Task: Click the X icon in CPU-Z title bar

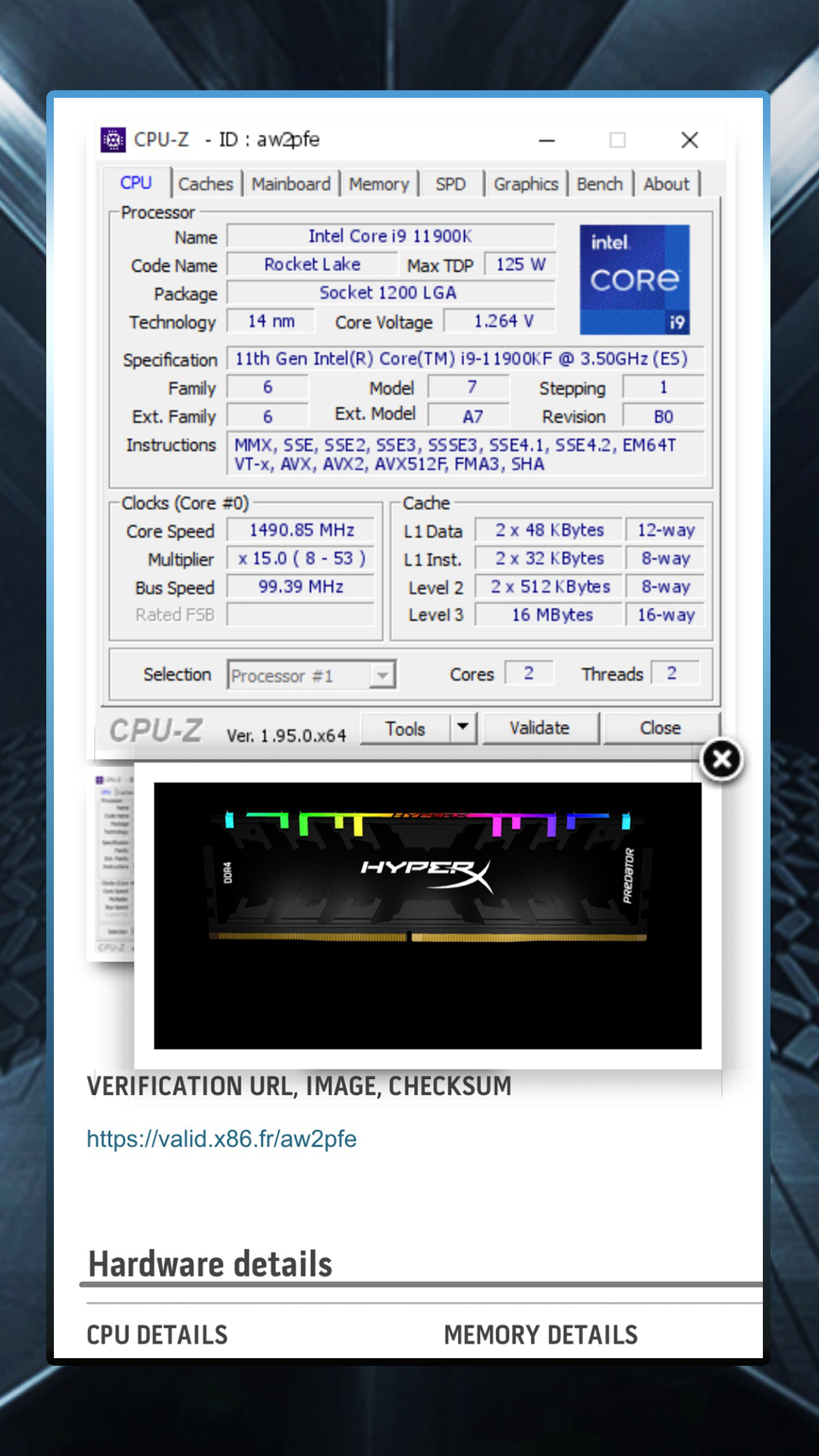Action: (x=689, y=140)
